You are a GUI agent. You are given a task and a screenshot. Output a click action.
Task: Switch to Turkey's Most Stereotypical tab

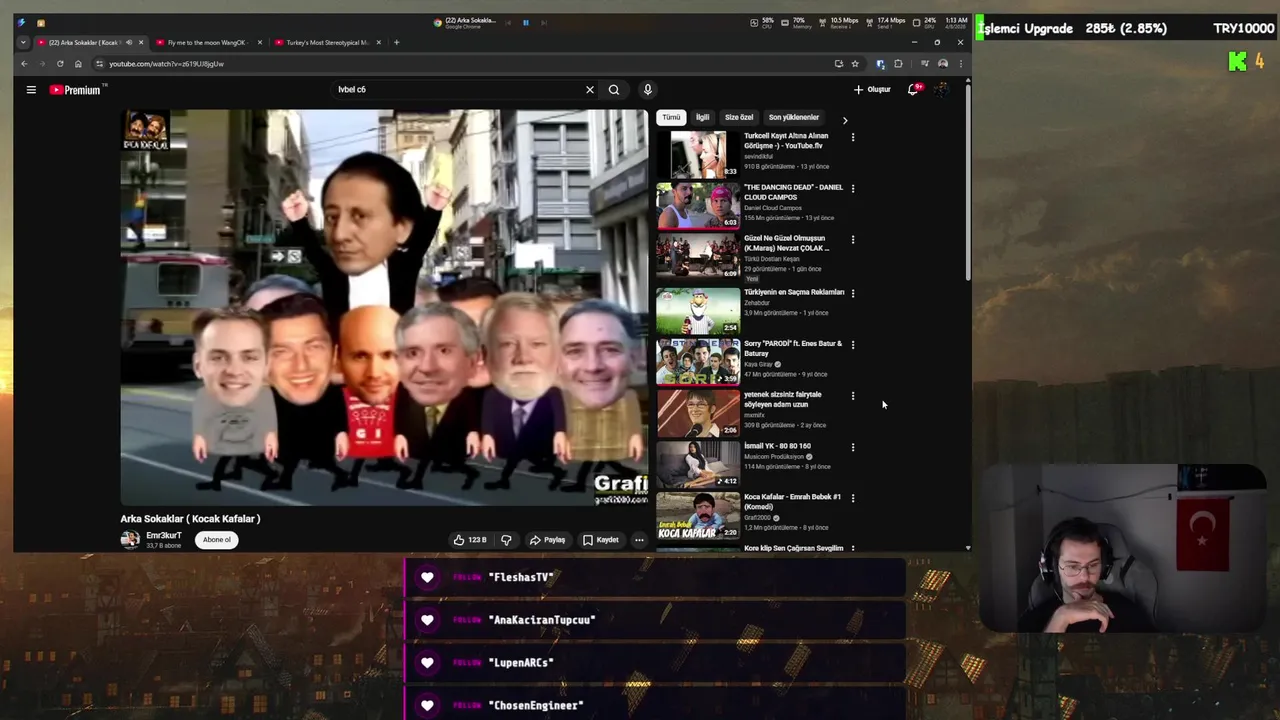pos(326,43)
